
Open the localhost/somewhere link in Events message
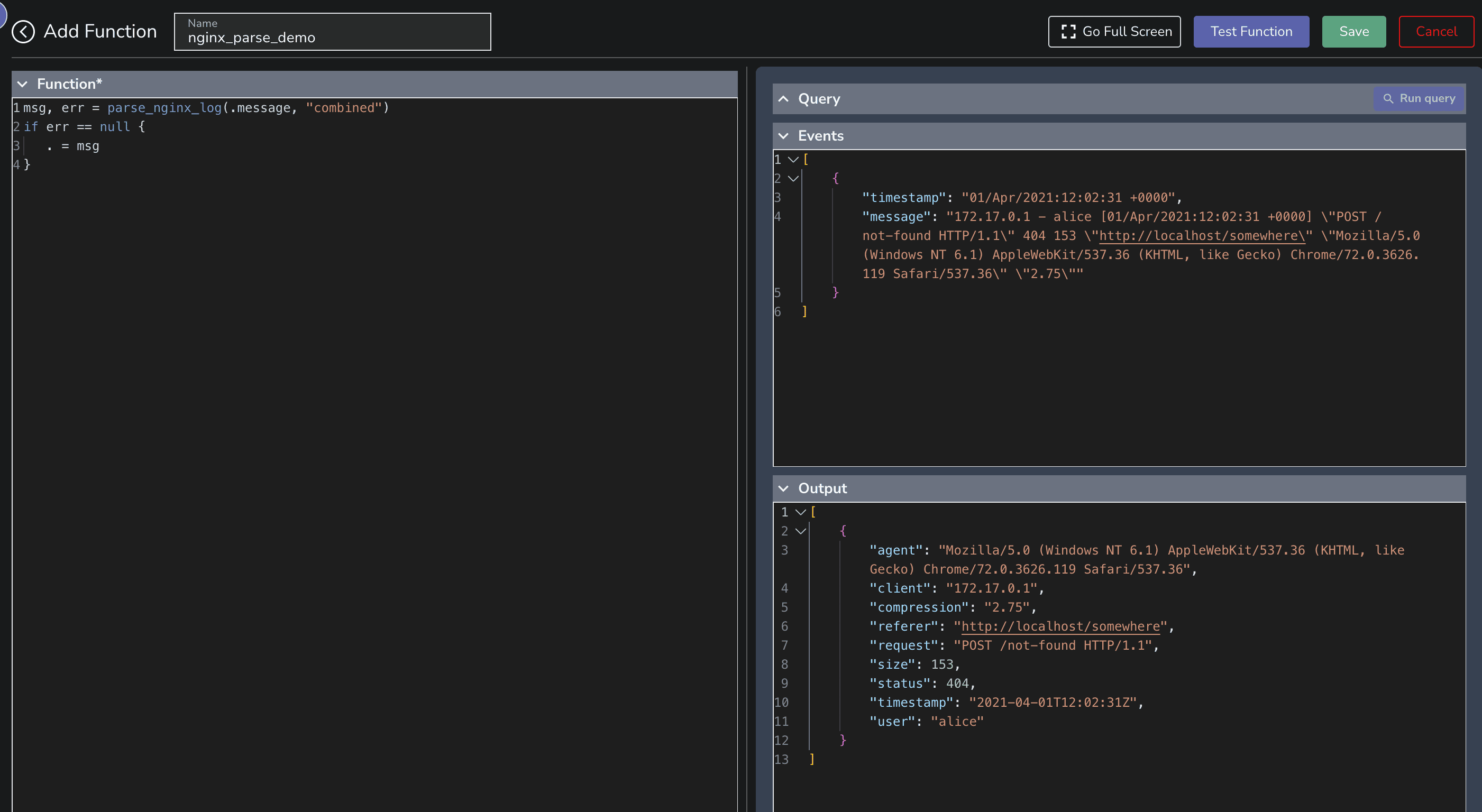1201,236
